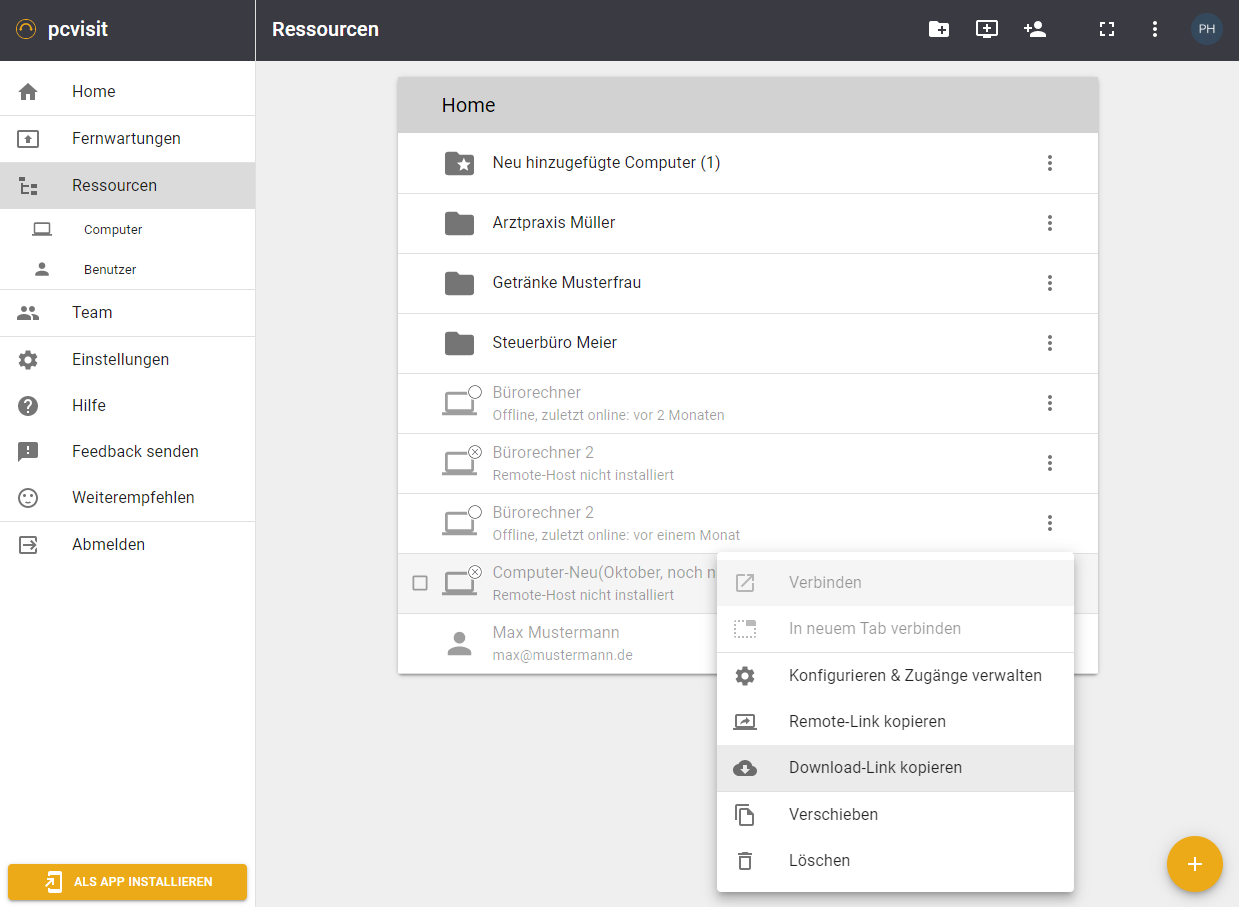Expand options for Getränke Musterfrau folder
1239x907 pixels.
[x=1049, y=283]
